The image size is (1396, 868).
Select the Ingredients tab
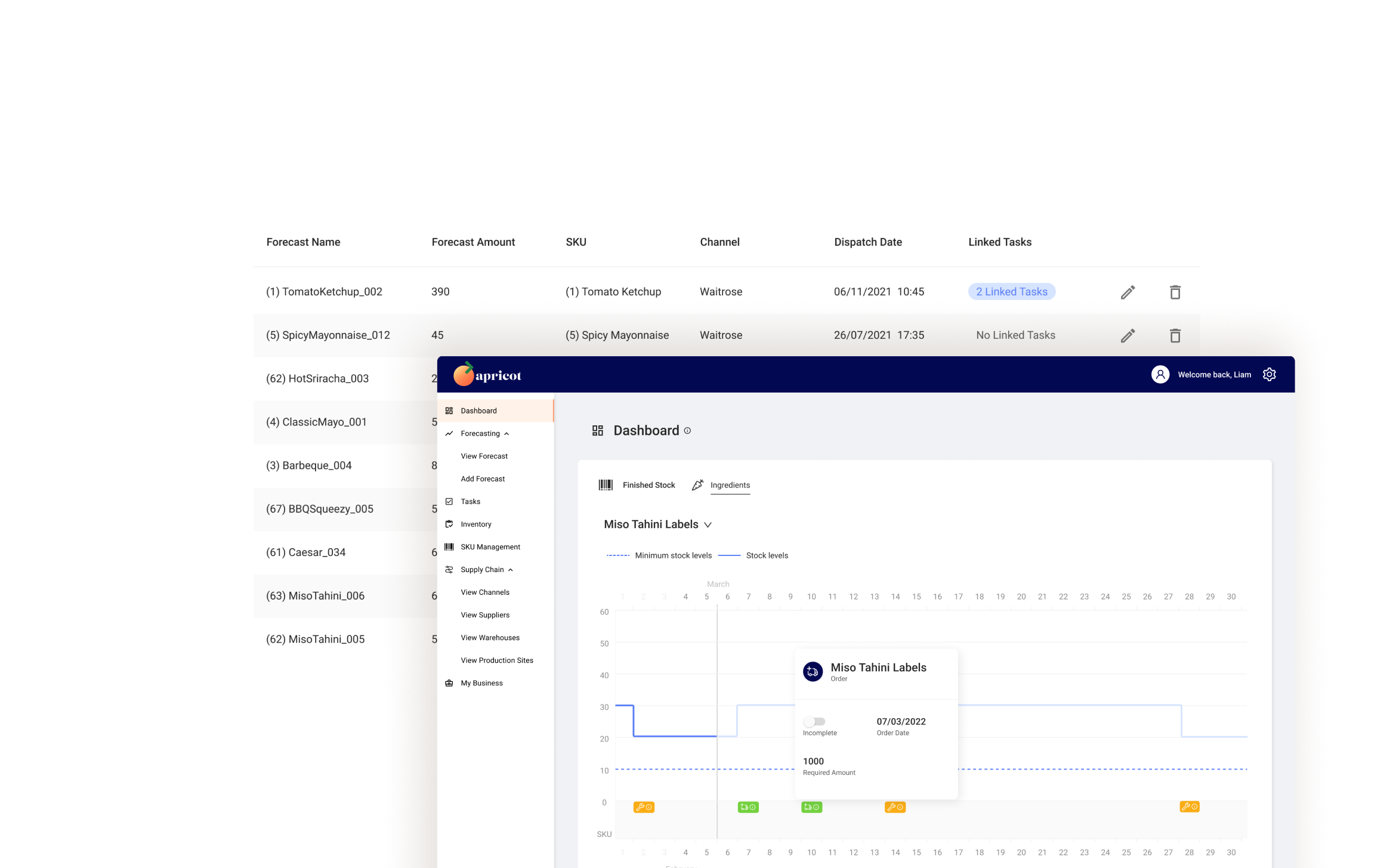tap(729, 485)
